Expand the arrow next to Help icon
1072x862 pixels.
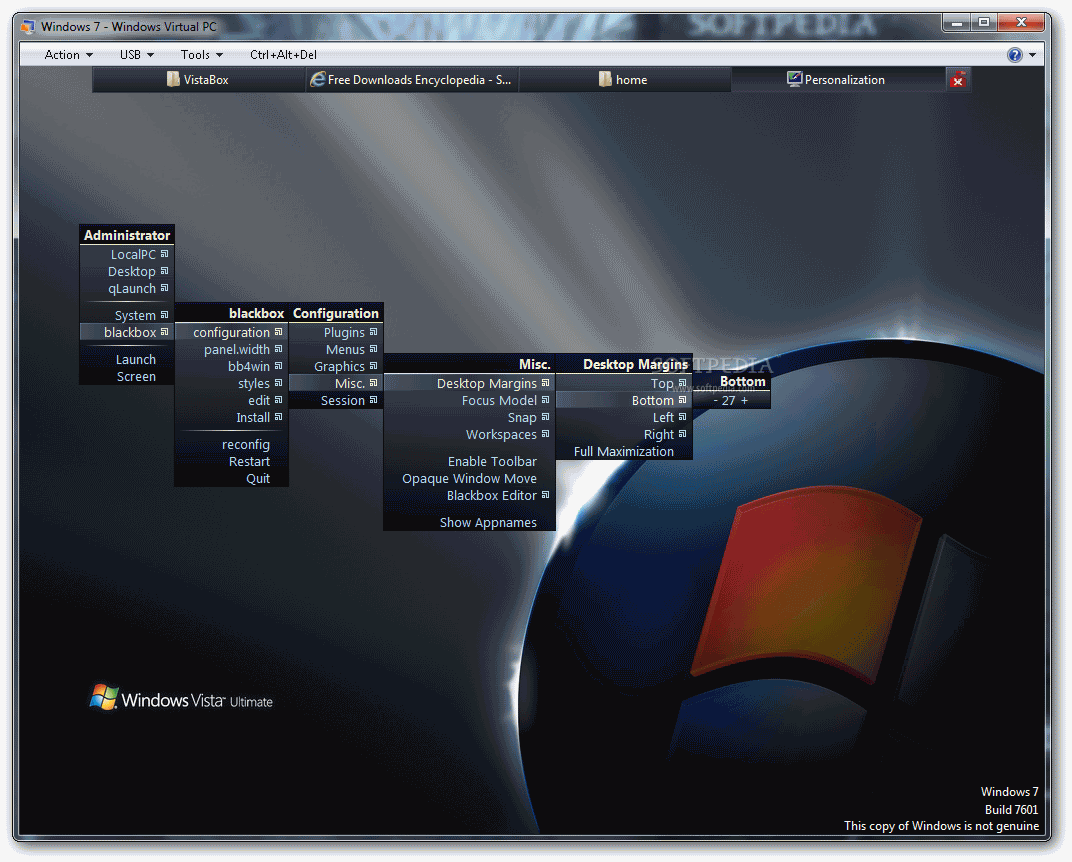click(x=1032, y=55)
